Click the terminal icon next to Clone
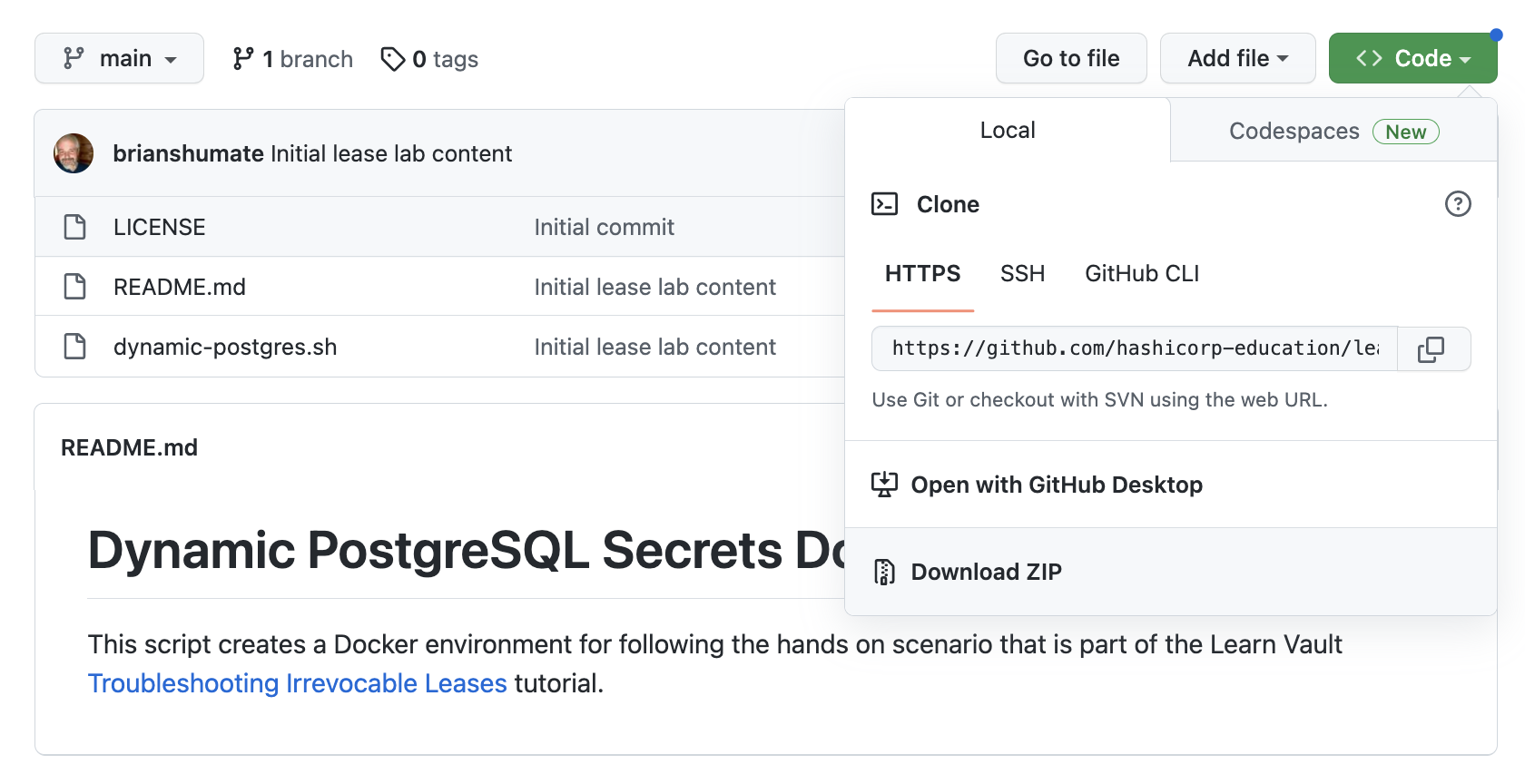The image size is (1525, 784). click(884, 204)
